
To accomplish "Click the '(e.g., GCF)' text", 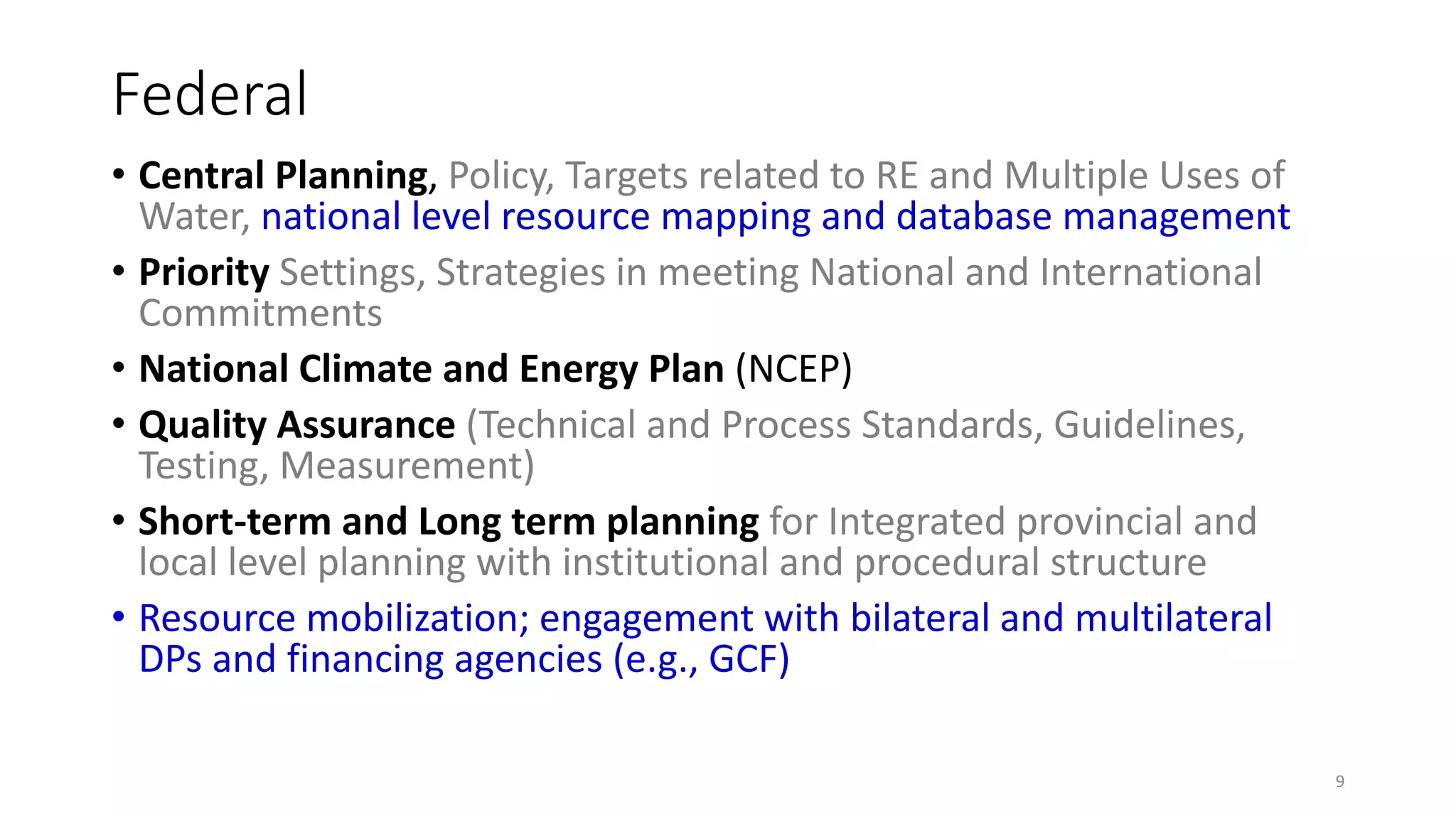I will tap(701, 659).
